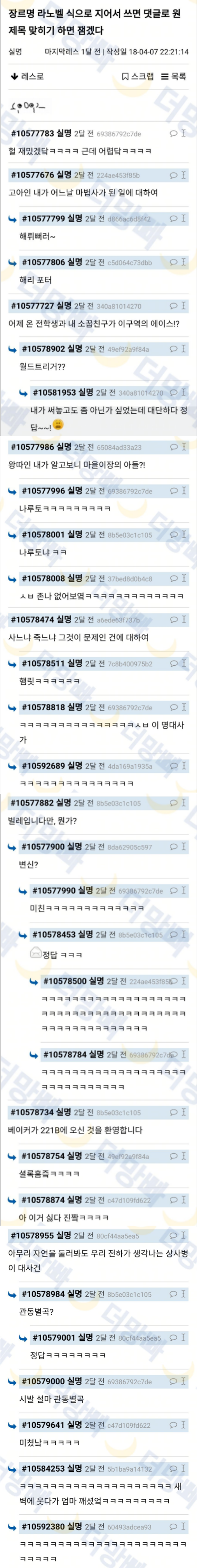Reply to comment #10577806 via speech bubble
This screenshot has width=197, height=1568.
(x=173, y=262)
